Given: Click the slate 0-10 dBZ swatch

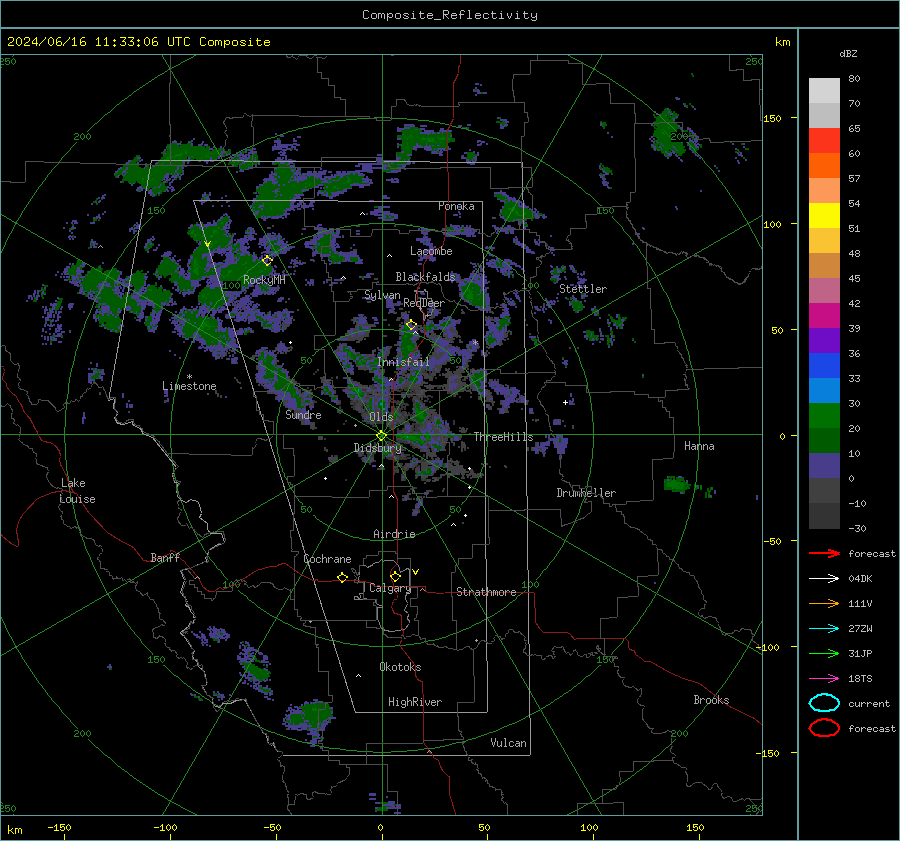Looking at the screenshot, I should (824, 466).
